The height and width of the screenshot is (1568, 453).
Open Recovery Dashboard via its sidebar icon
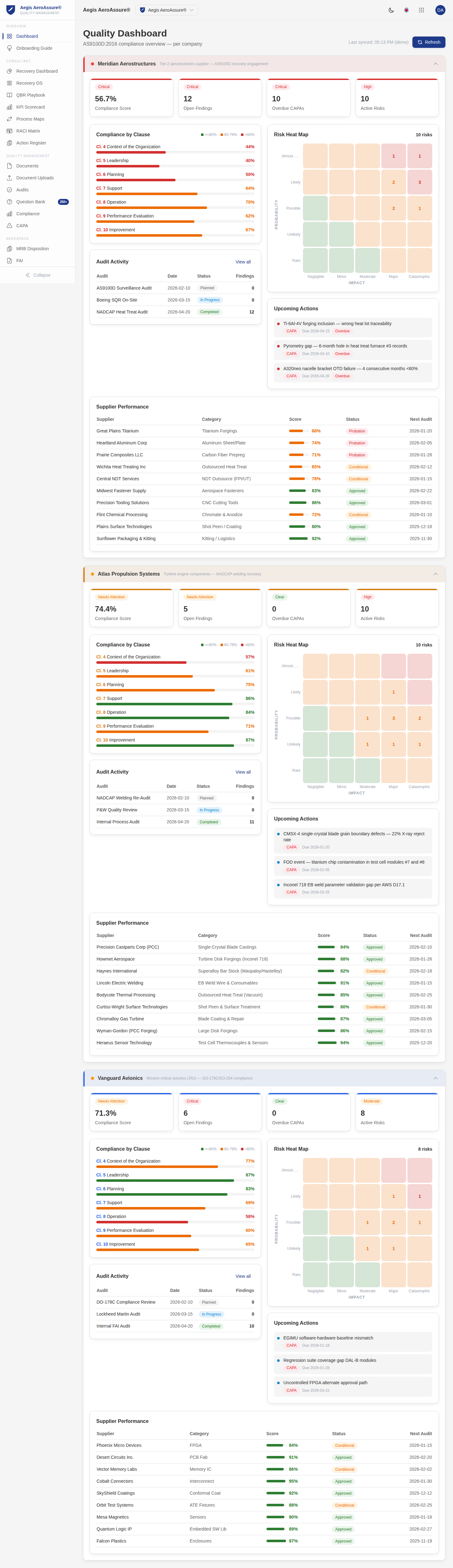[x=9, y=71]
